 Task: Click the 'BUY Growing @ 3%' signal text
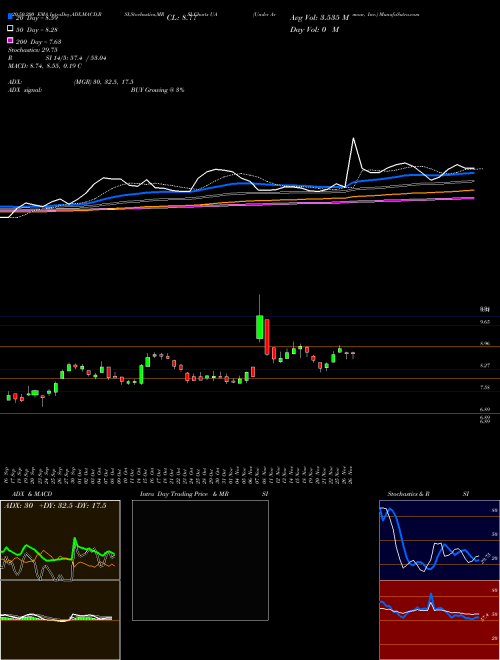157,90
